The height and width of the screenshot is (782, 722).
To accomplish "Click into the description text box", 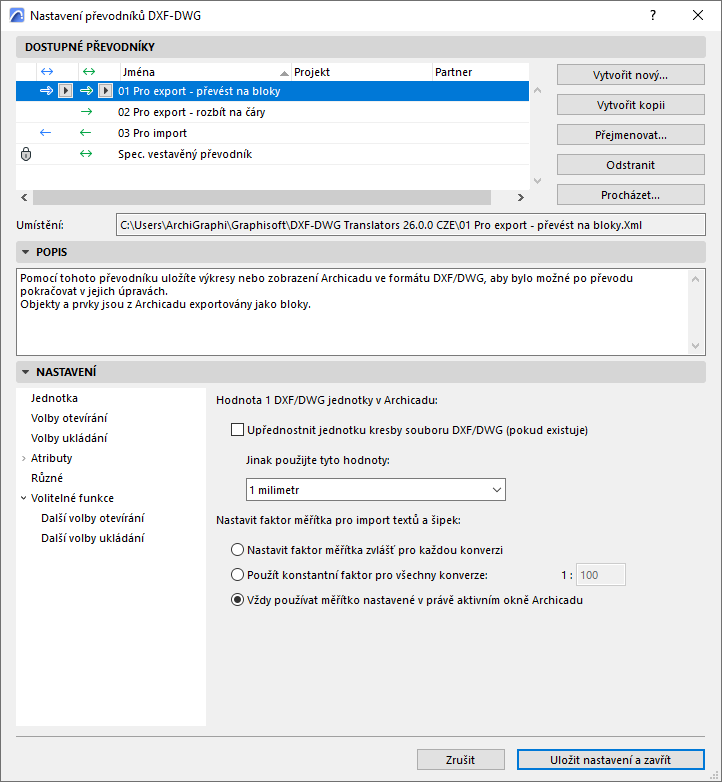I will 352,312.
